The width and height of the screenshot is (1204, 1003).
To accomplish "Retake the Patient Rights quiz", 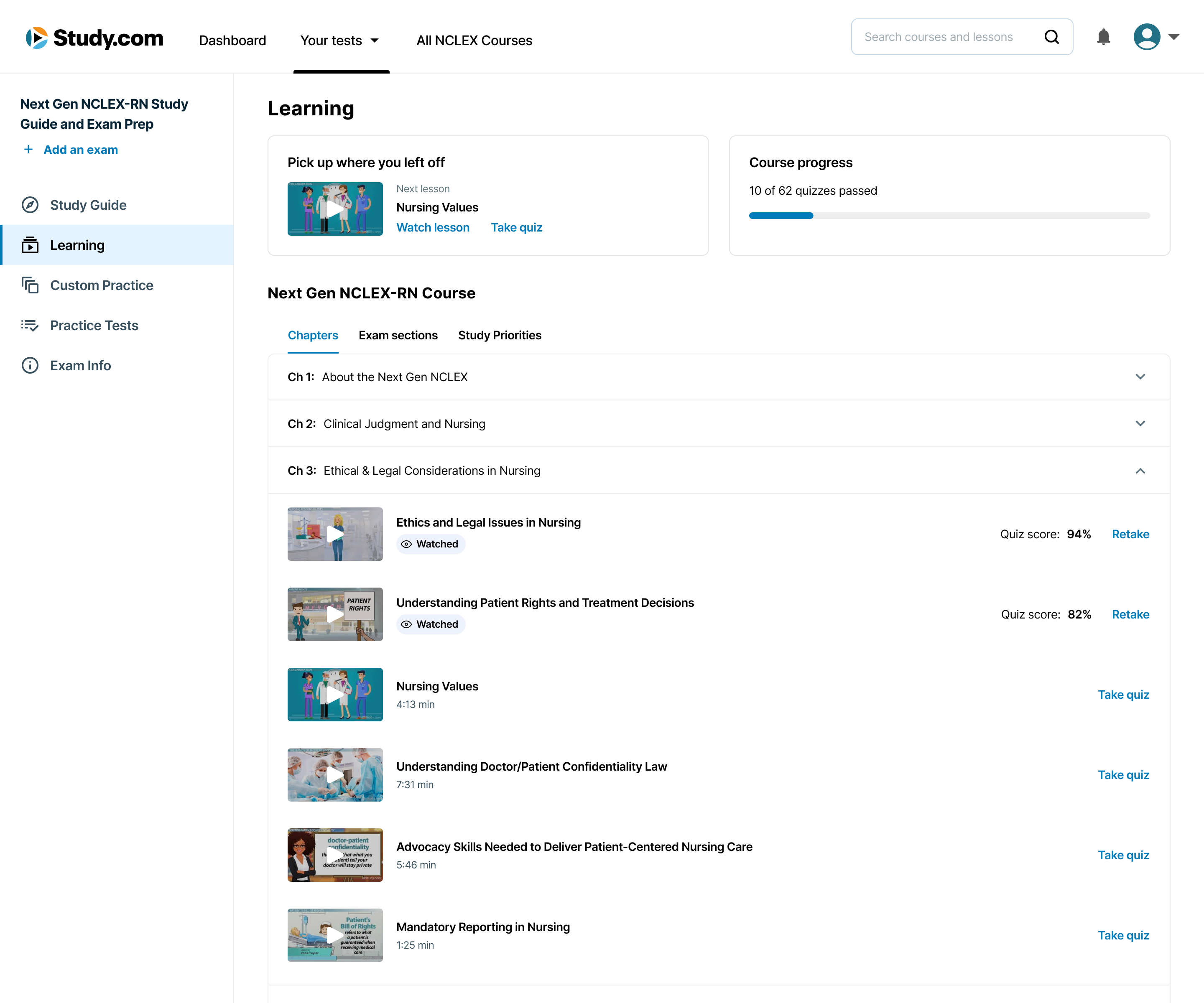I will click(1130, 614).
